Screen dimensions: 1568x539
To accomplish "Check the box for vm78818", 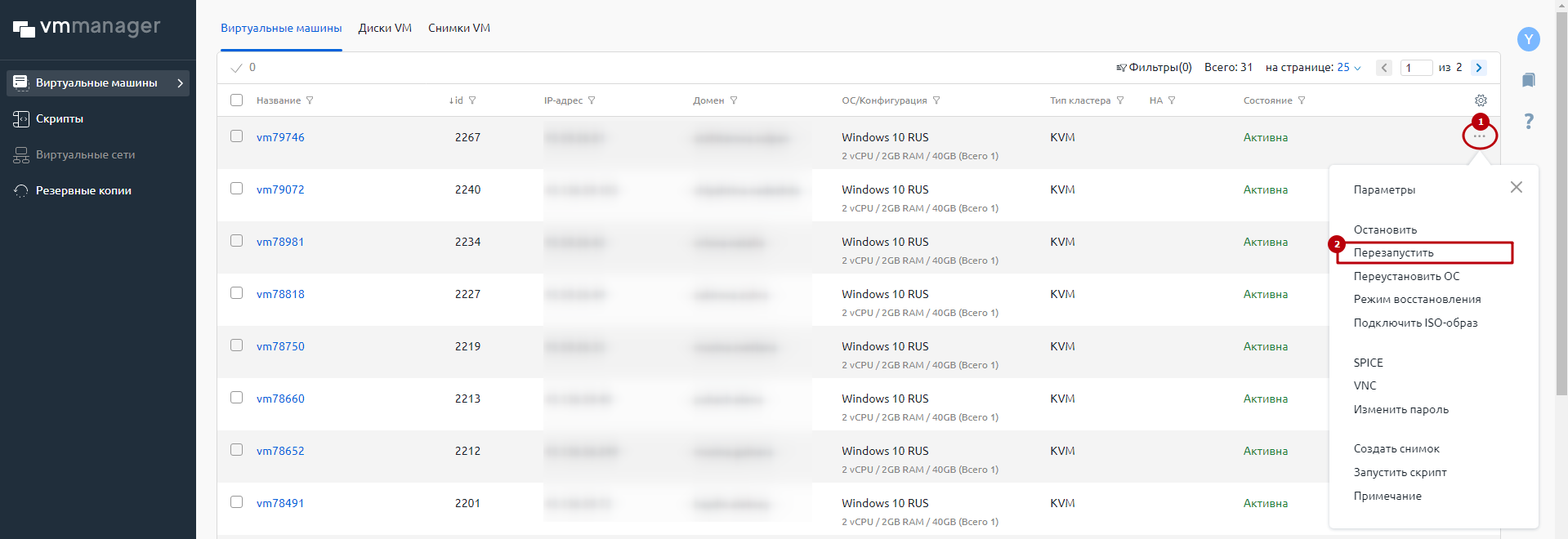I will pos(237,293).
